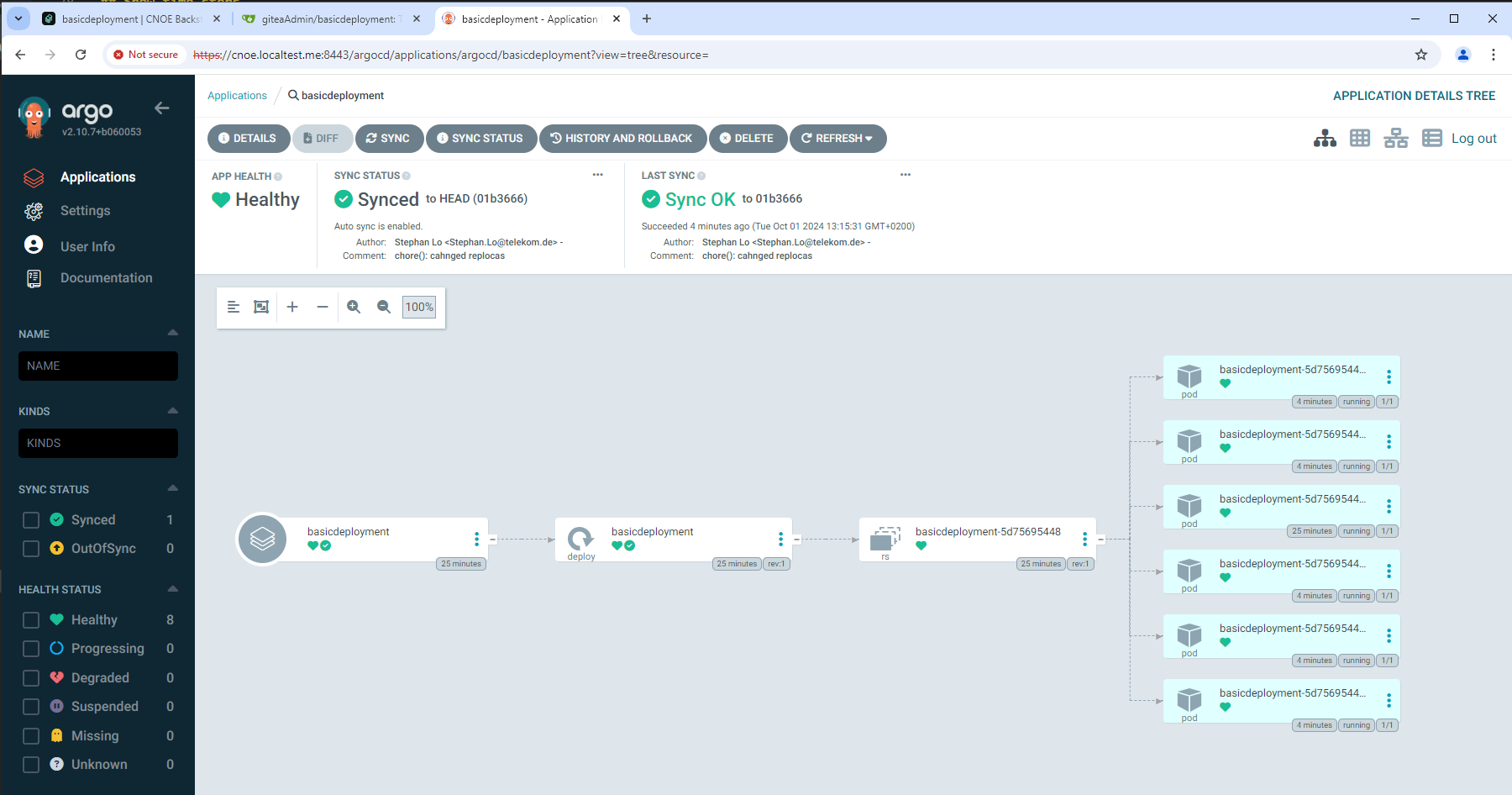
Task: Click the fit-to-screen icon in the graph toolbar
Action: coord(261,307)
